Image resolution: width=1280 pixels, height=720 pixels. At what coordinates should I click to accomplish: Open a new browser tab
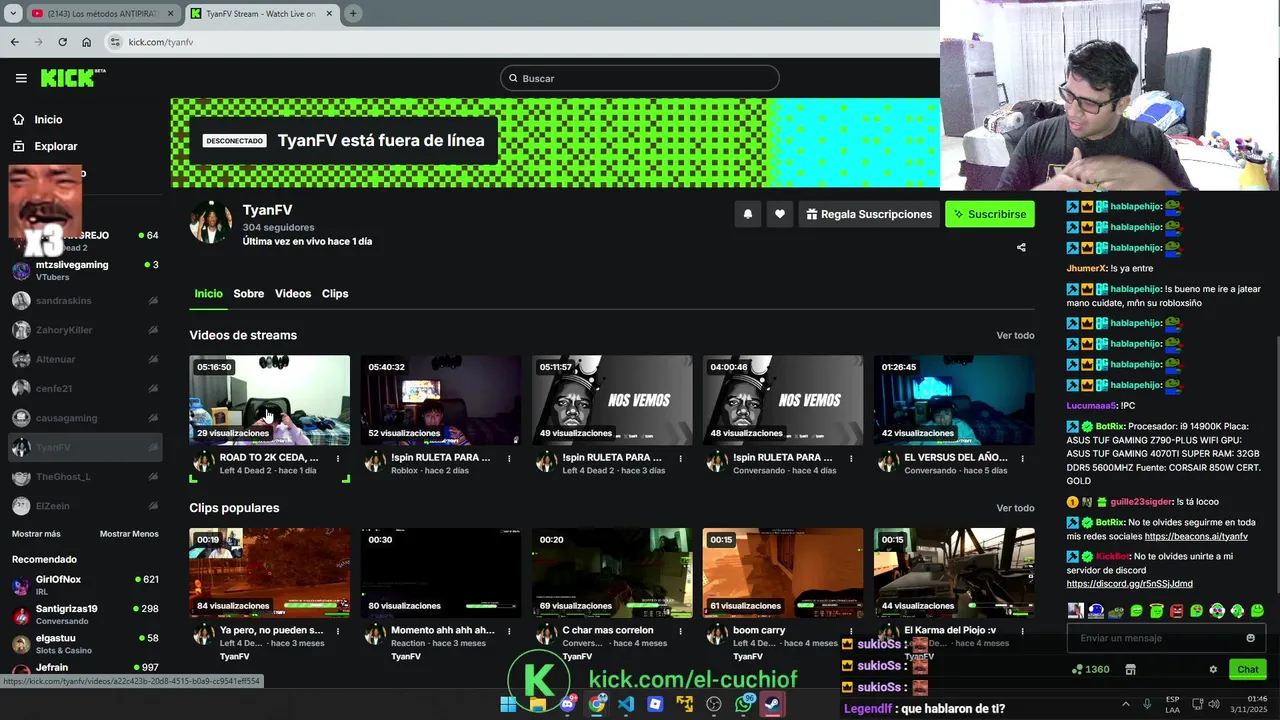(353, 13)
